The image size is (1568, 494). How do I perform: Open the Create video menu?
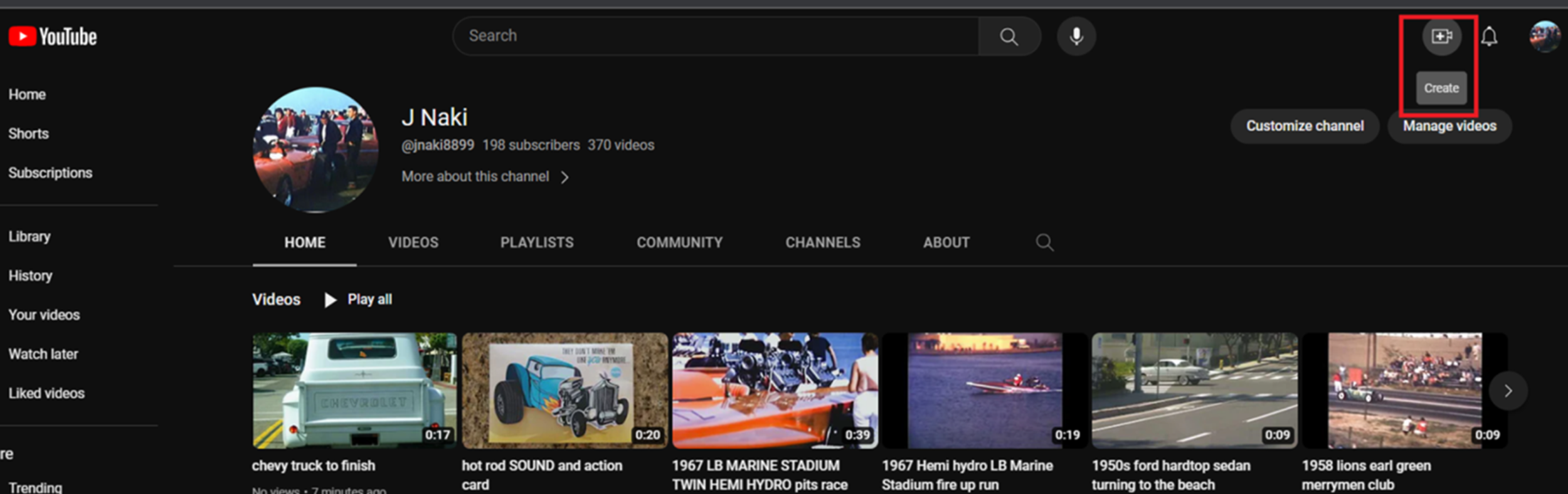pos(1441,36)
